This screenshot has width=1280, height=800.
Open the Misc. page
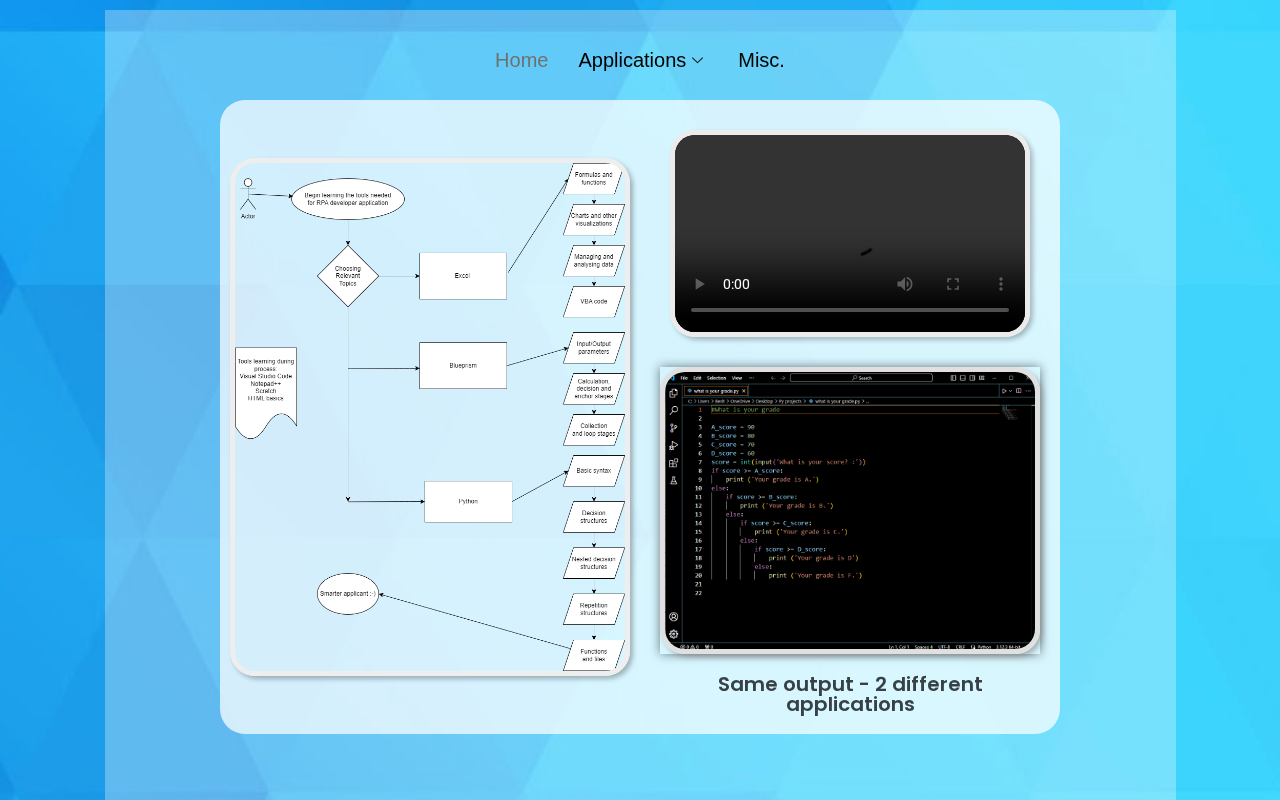coord(761,60)
